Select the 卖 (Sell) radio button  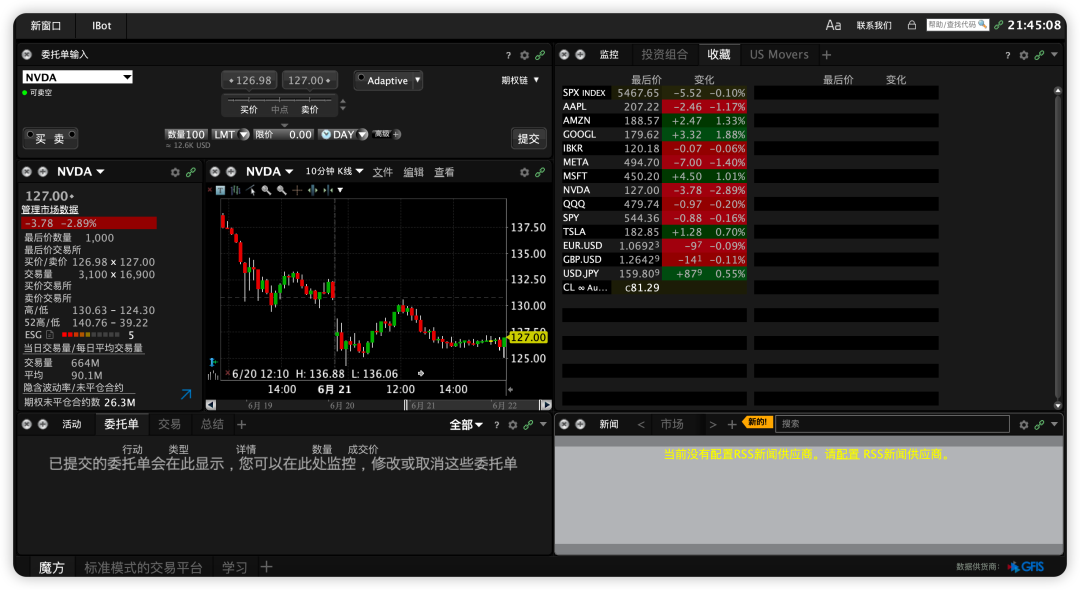click(x=71, y=134)
